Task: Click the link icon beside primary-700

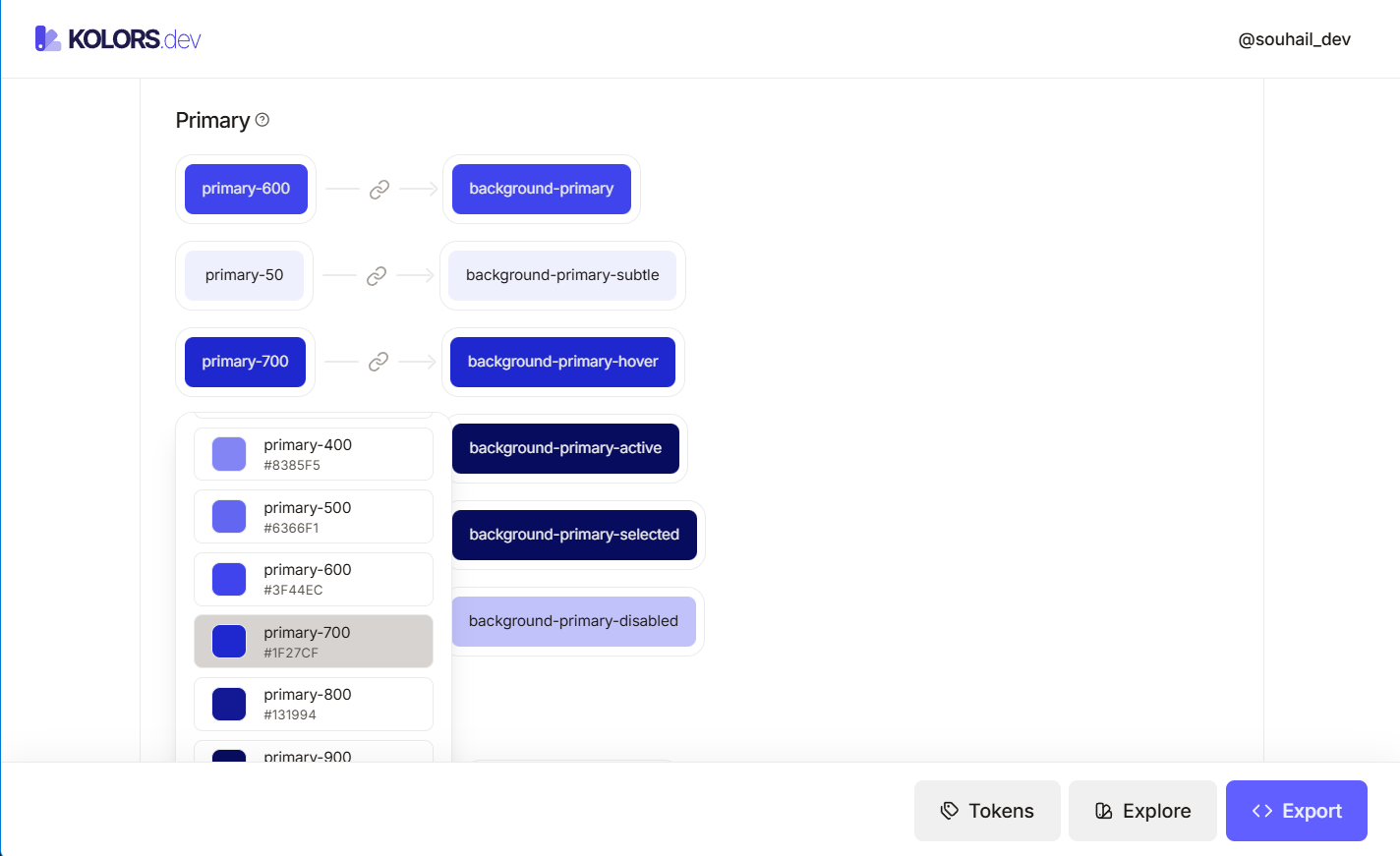Action: 379,363
